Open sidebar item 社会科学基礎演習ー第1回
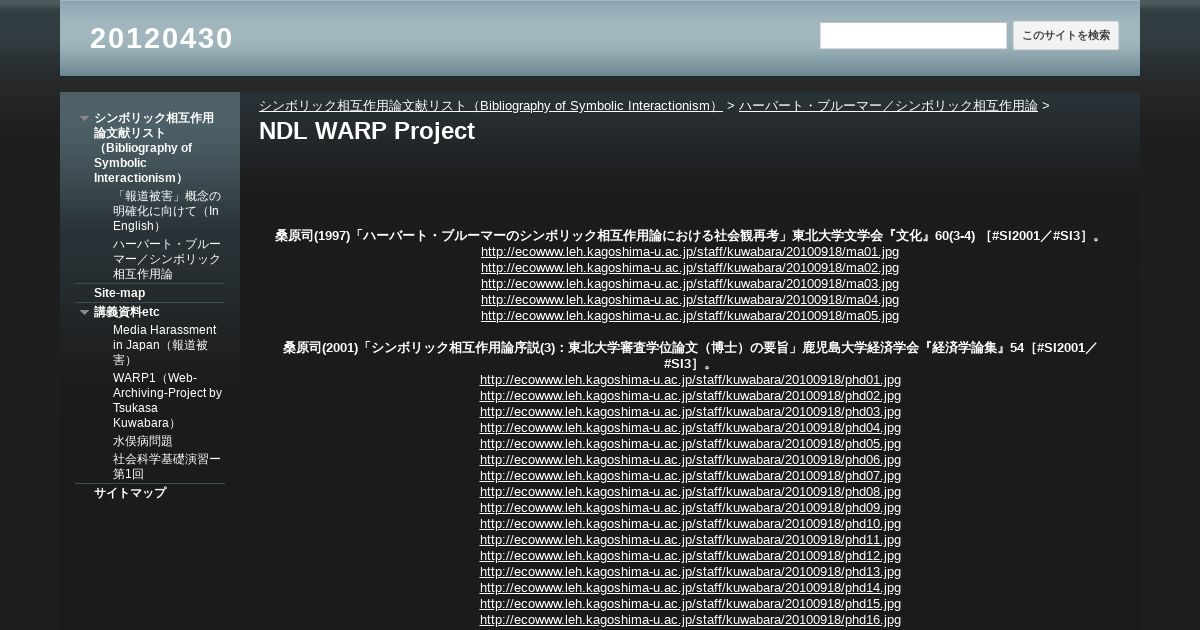This screenshot has width=1200, height=630. point(167,467)
